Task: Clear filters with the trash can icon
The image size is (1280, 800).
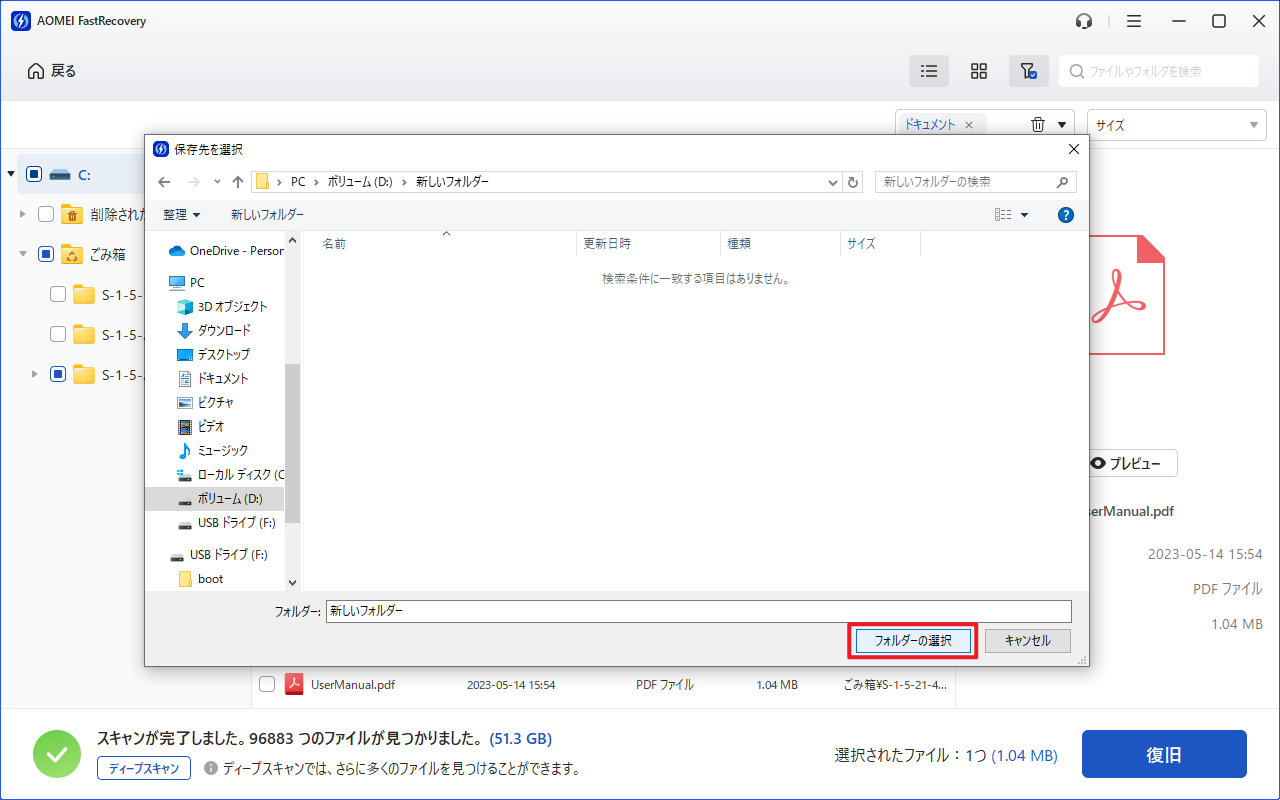Action: coord(1038,125)
